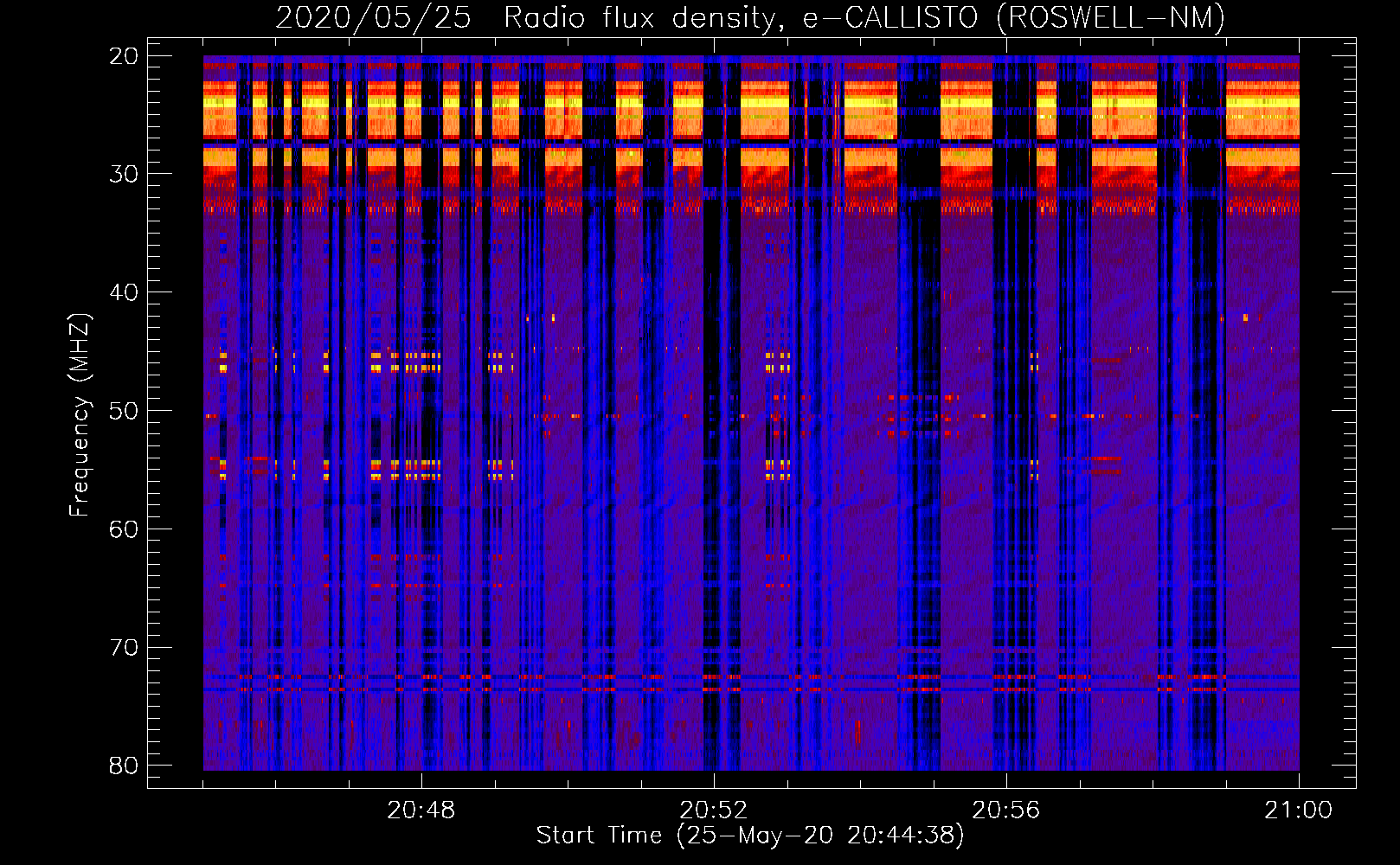Click the "80" frequency tick label
1400x865 pixels.
pos(124,766)
